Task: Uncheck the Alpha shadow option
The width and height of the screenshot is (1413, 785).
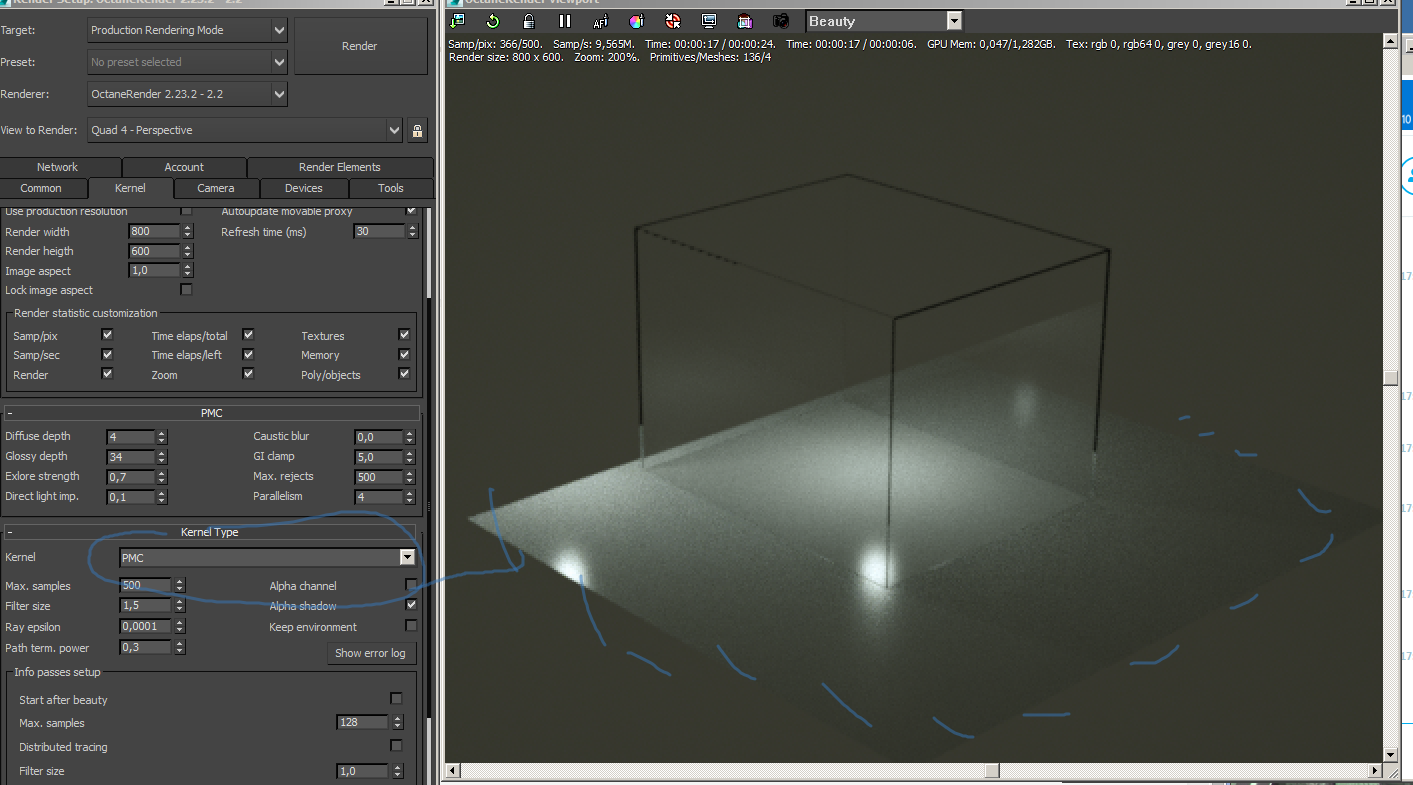Action: (411, 605)
